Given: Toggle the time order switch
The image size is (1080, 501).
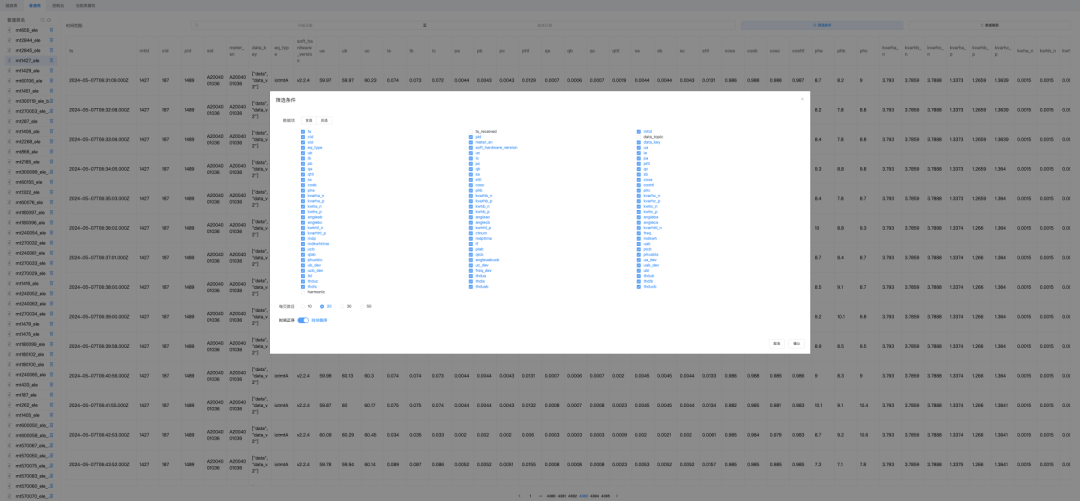Looking at the screenshot, I should [x=303, y=320].
